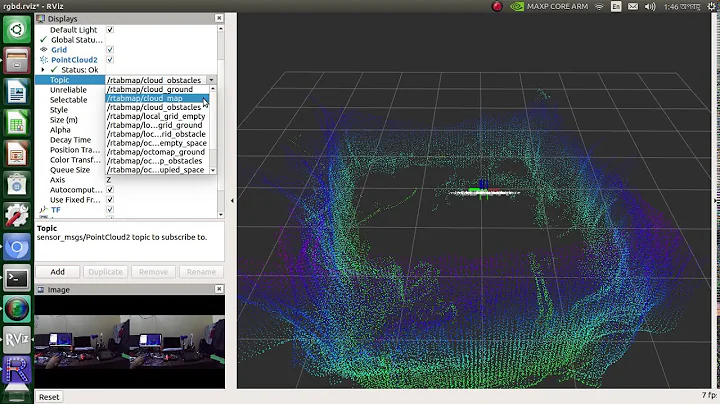Open the Files manager from the dock
Image resolution: width=720 pixels, height=404 pixels.
[x=17, y=61]
